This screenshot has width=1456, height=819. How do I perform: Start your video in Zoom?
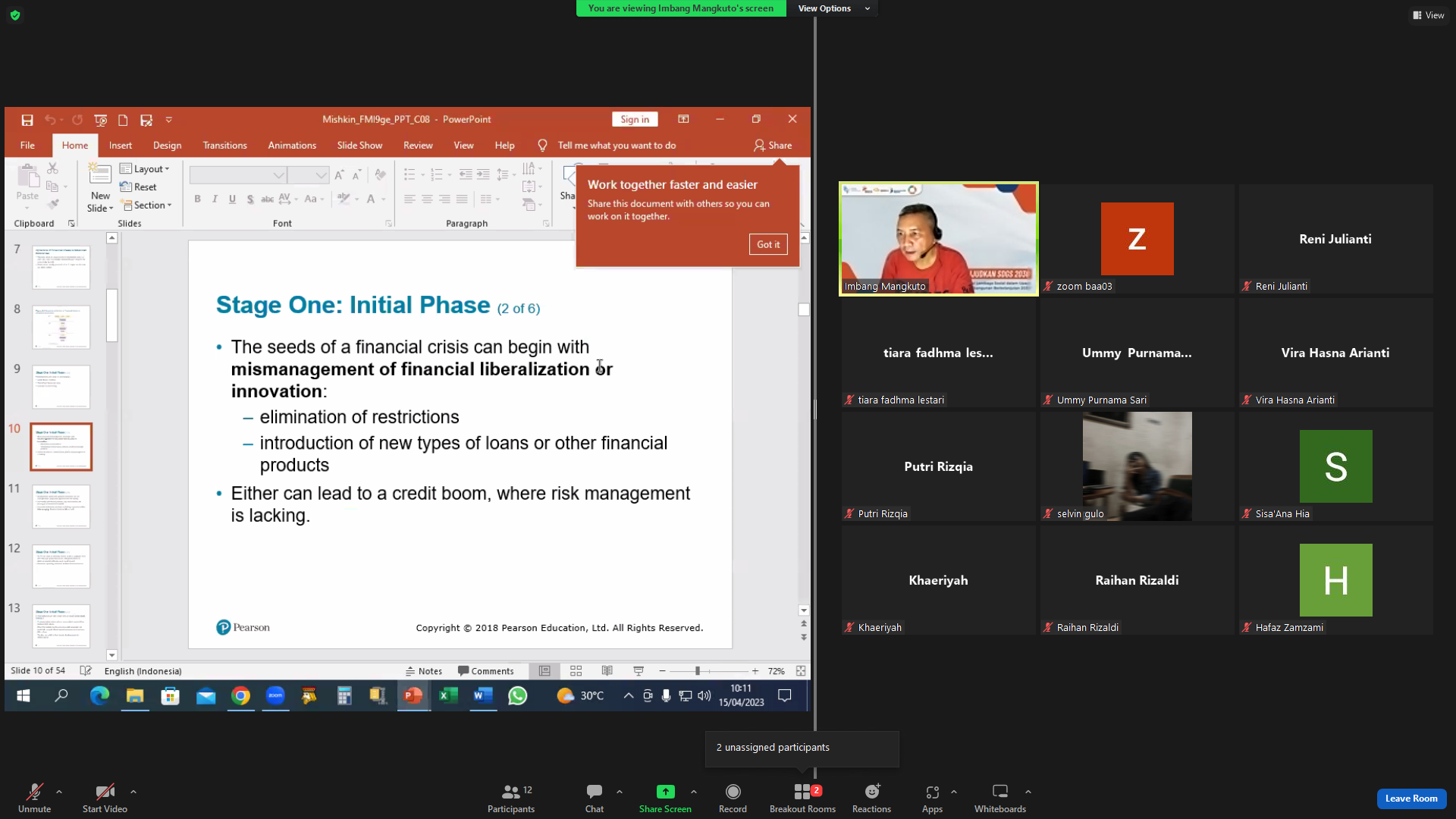[x=105, y=799]
